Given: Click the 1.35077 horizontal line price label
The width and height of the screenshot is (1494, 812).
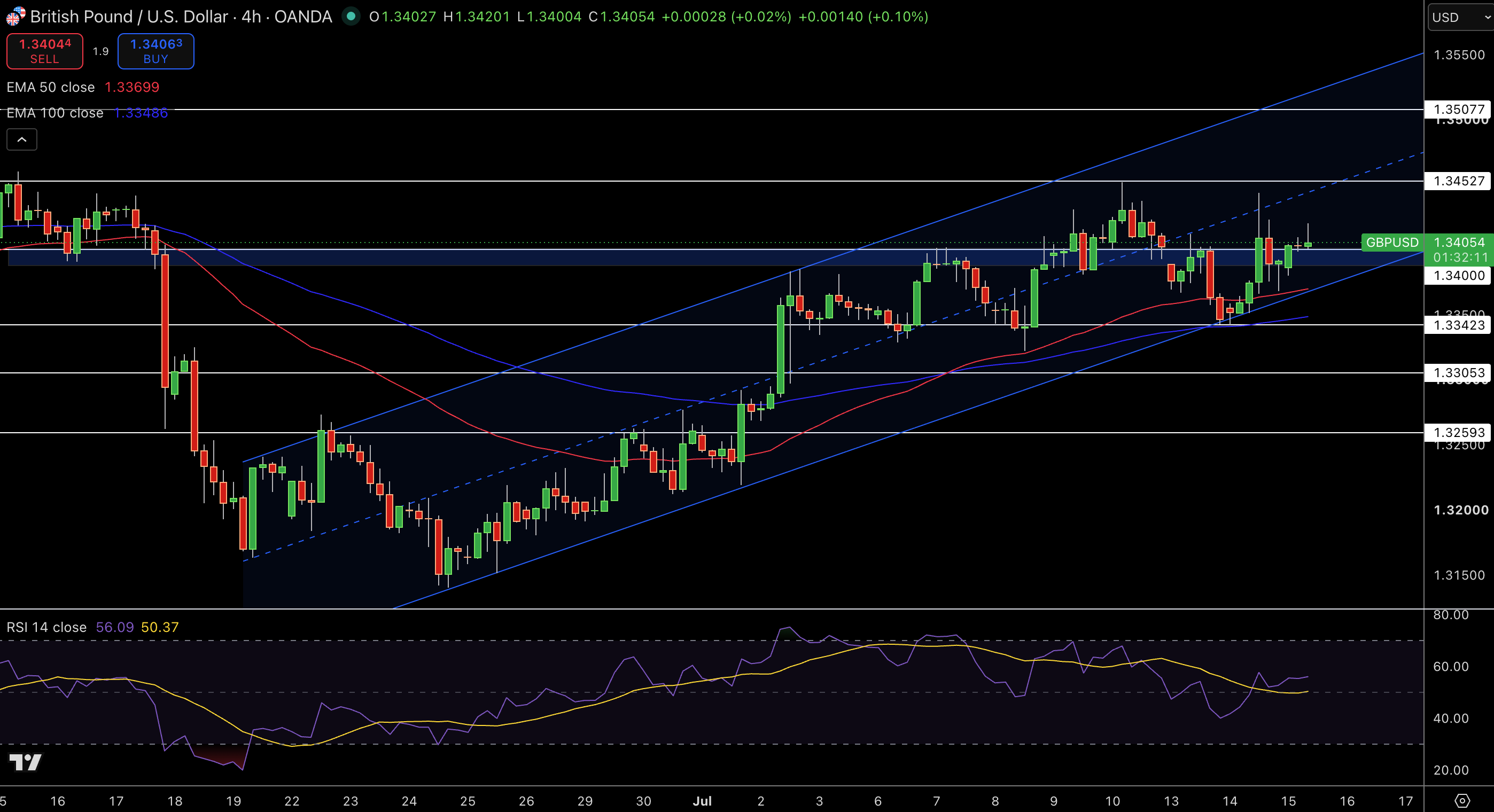Looking at the screenshot, I should coord(1459,109).
